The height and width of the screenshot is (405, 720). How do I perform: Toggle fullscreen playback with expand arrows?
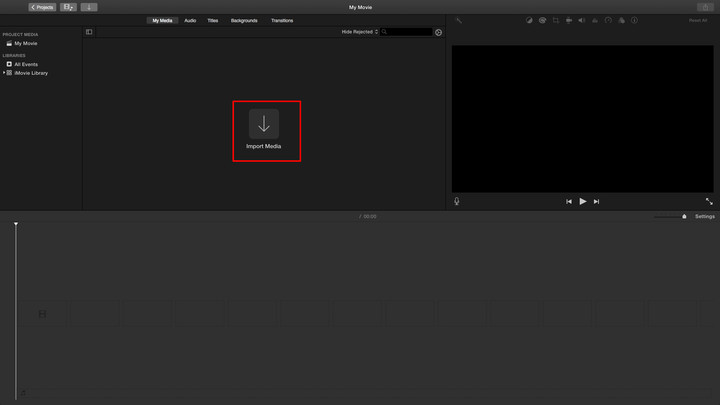(708, 201)
